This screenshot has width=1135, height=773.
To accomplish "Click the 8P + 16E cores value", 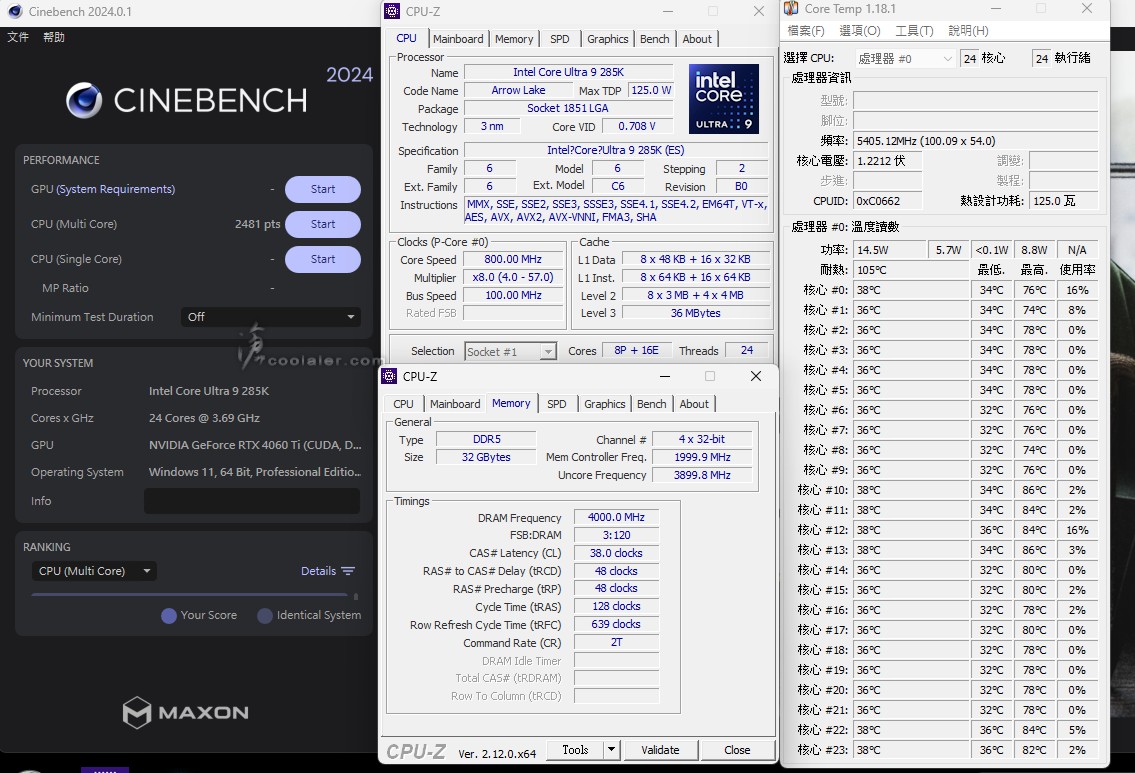I will click(636, 350).
